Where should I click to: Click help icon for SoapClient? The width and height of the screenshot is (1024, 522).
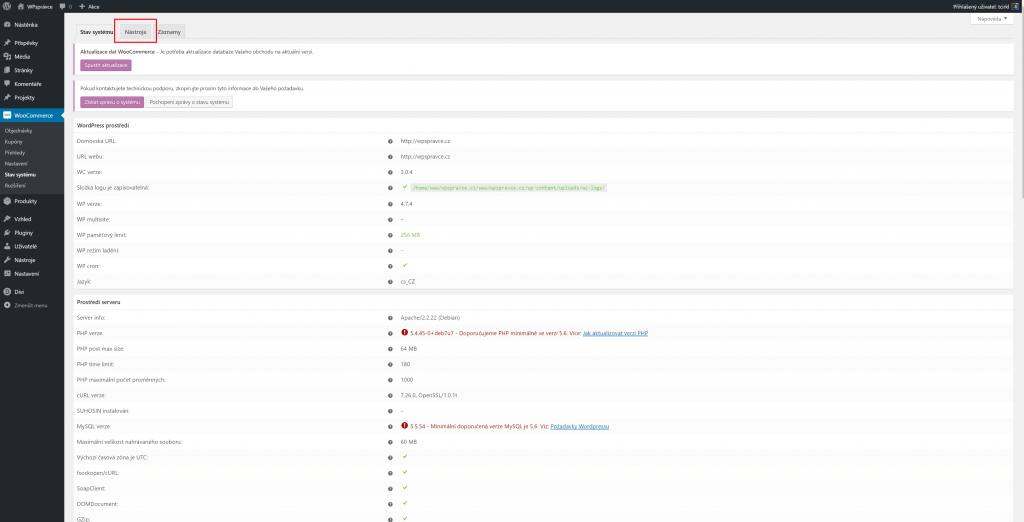(x=390, y=489)
